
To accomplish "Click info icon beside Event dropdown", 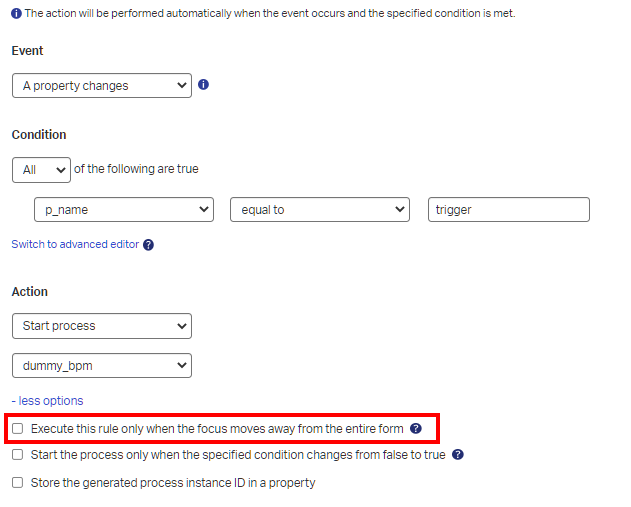I will click(x=203, y=85).
